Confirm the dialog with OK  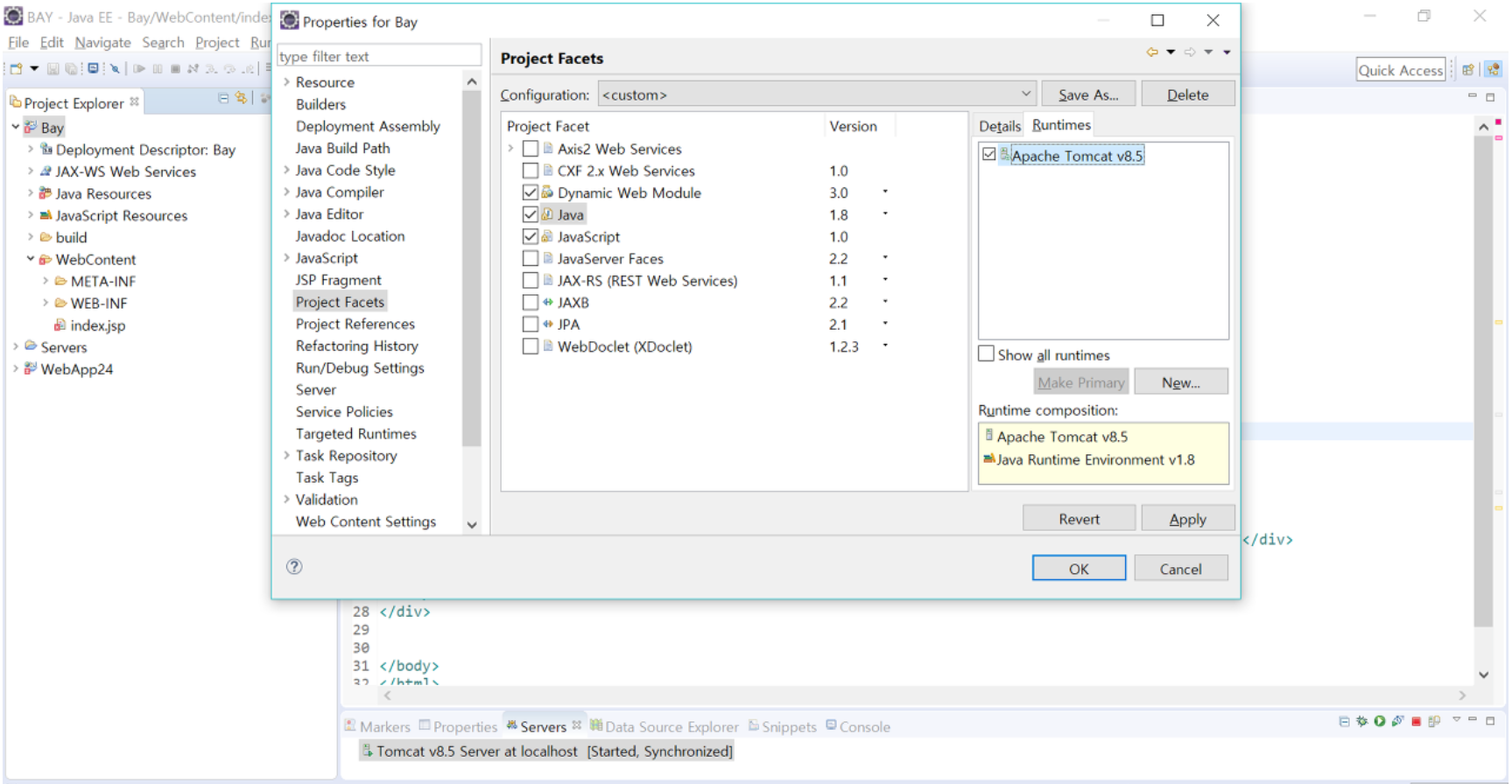tap(1079, 569)
